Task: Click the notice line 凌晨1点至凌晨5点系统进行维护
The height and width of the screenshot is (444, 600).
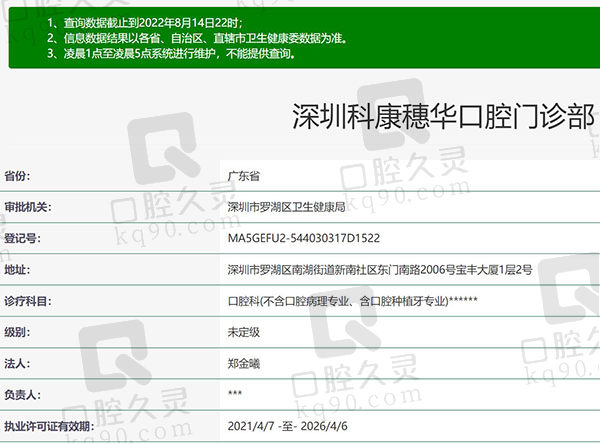Action: coord(171,53)
